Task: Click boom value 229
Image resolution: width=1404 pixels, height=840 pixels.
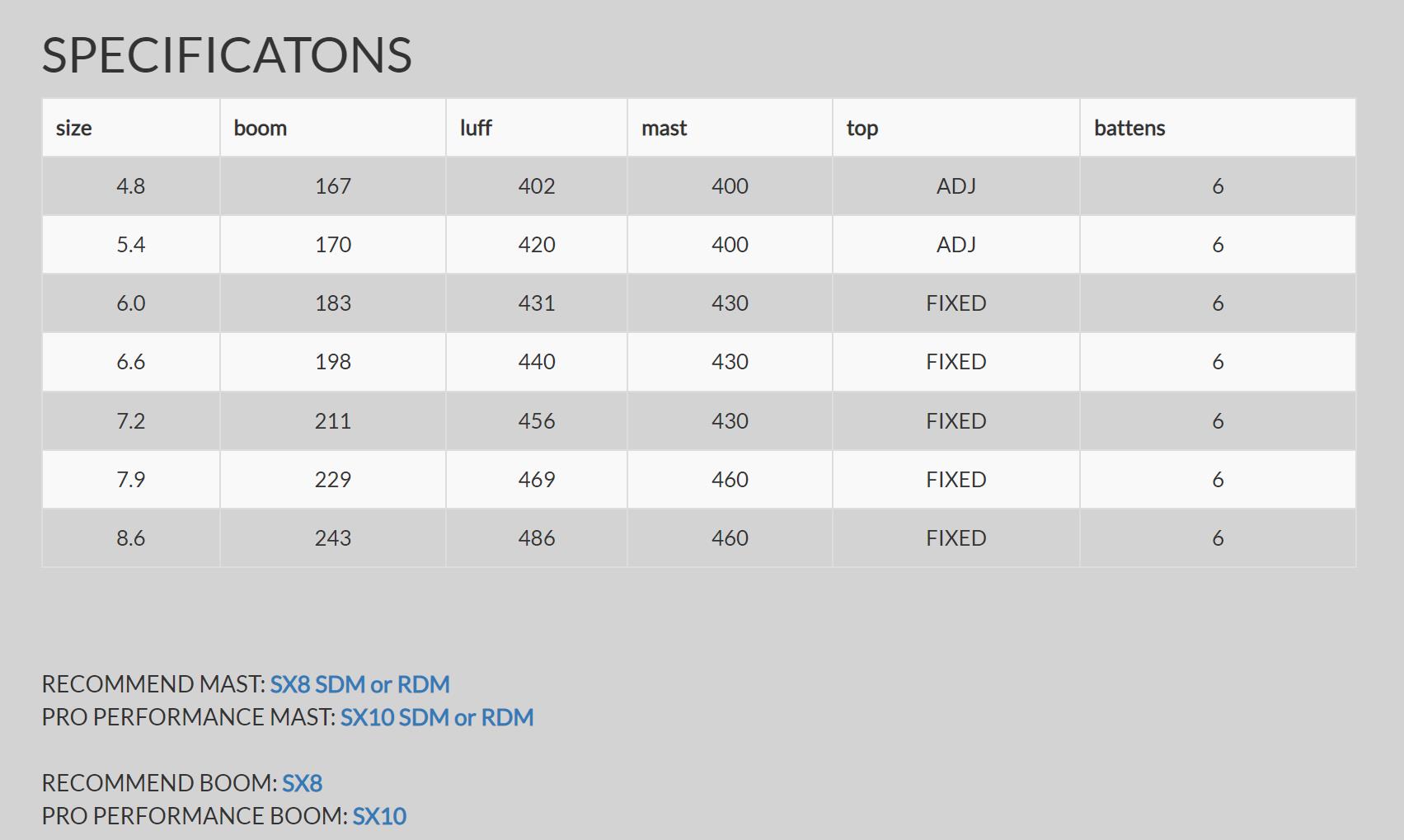Action: coord(333,480)
